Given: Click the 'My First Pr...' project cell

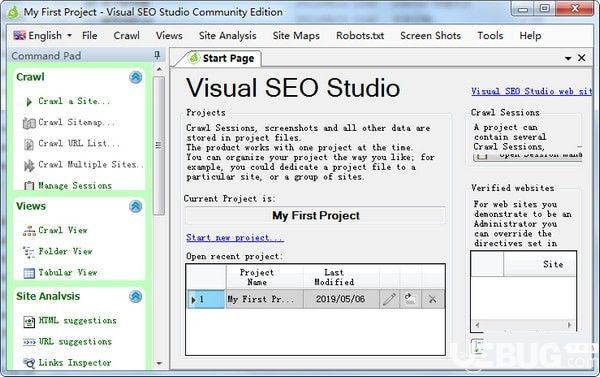Looking at the screenshot, I should click(264, 299).
